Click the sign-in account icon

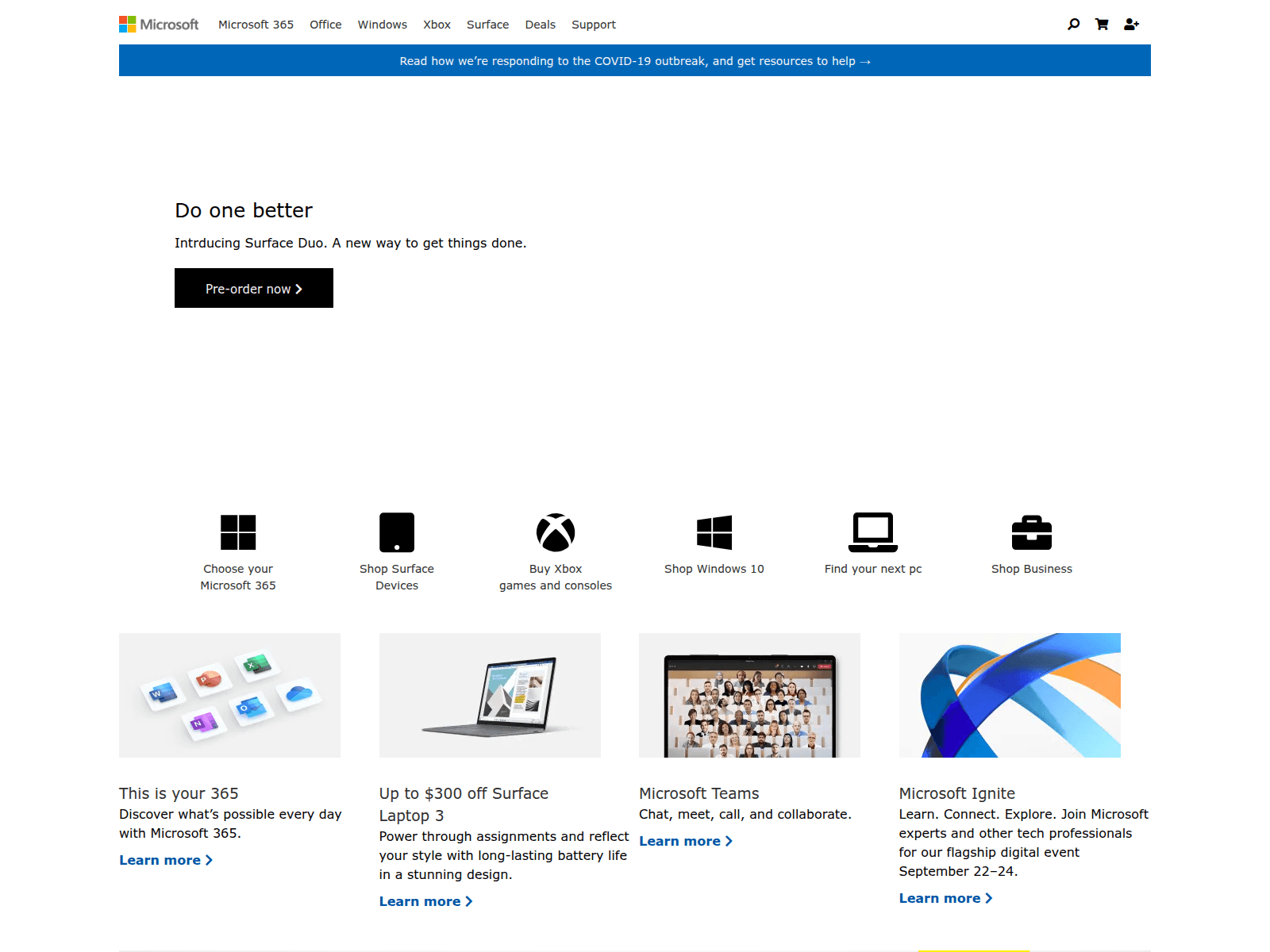[1131, 25]
